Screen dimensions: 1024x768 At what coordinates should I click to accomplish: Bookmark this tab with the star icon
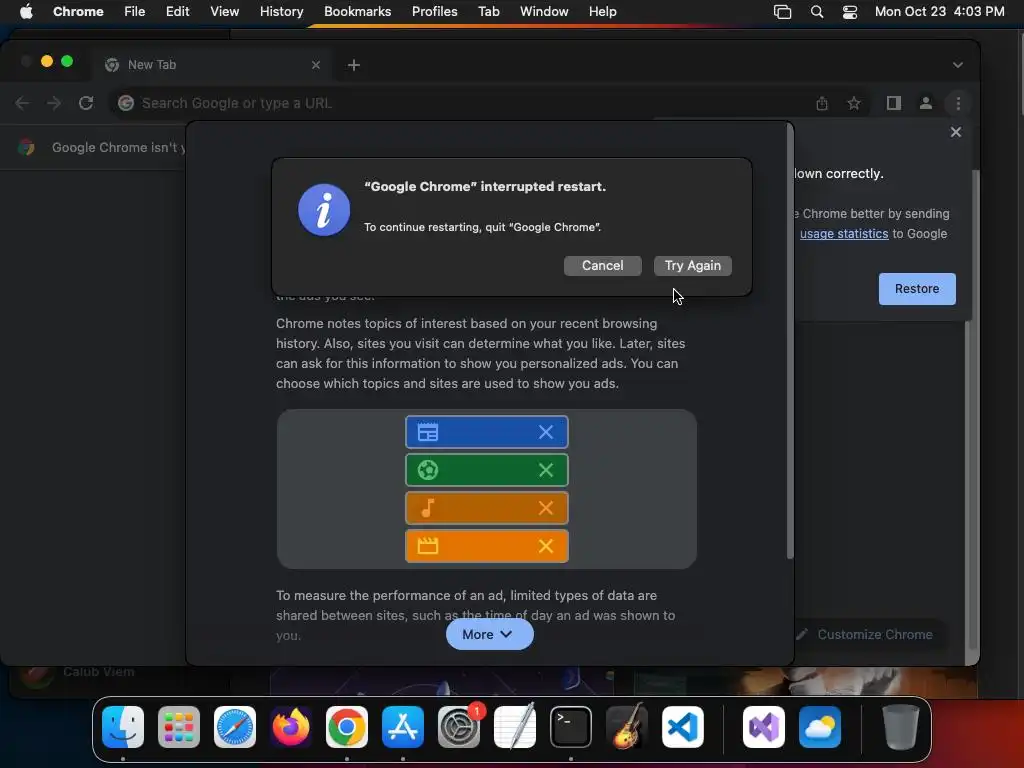(x=854, y=103)
